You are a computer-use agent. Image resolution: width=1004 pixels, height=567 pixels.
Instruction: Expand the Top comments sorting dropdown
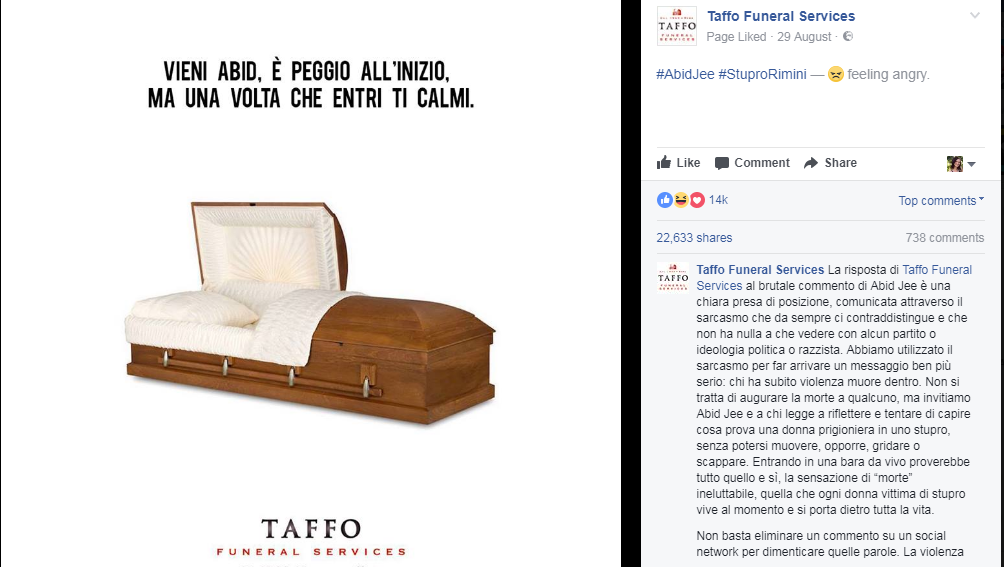point(941,200)
